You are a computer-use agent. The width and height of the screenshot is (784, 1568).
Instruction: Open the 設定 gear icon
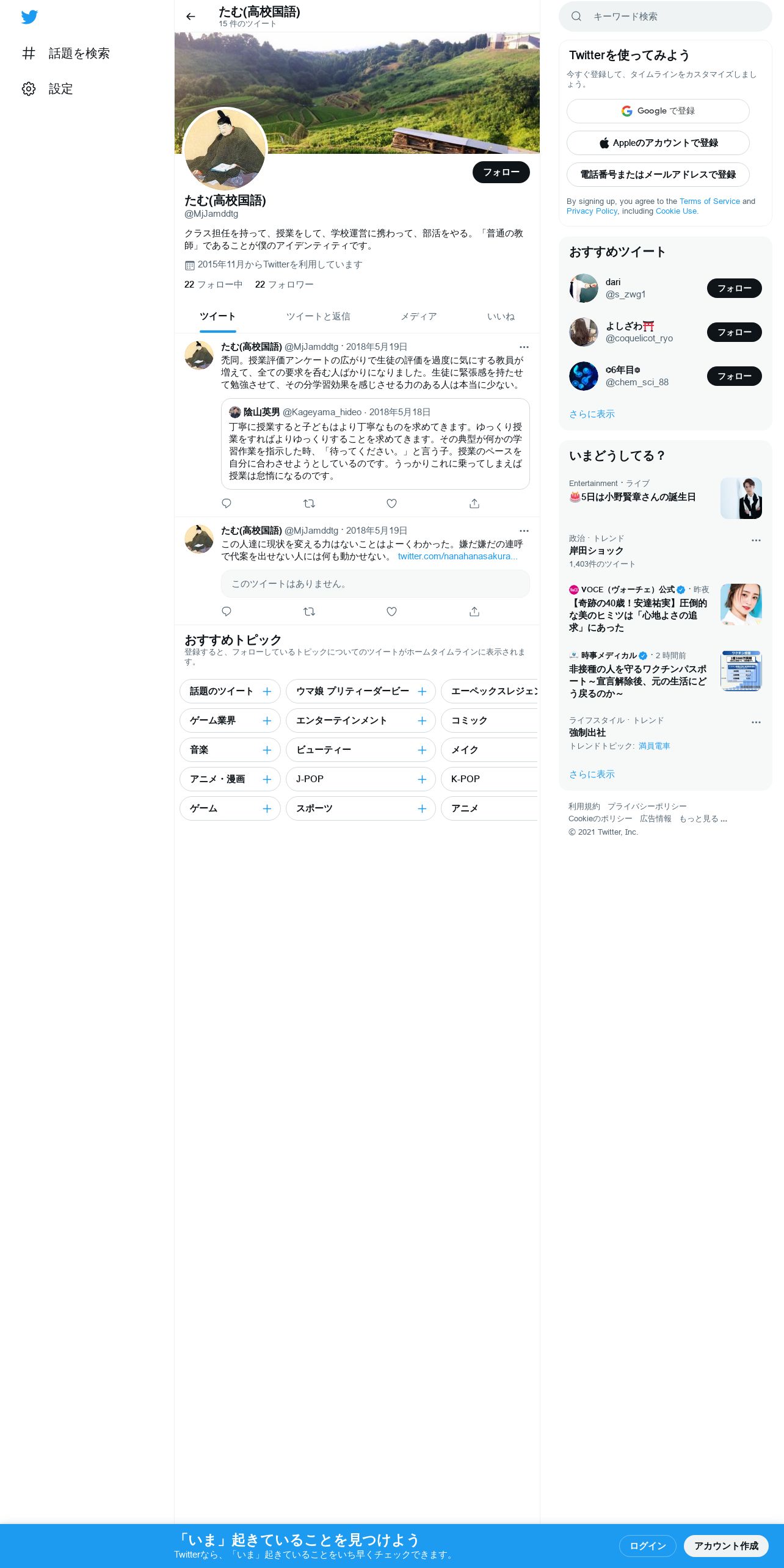point(29,89)
